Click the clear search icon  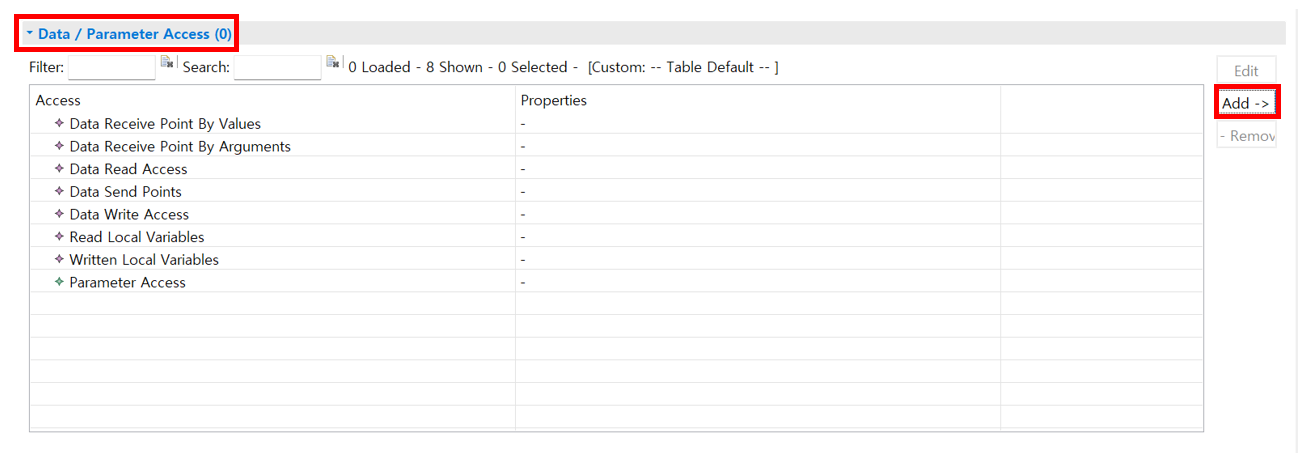[333, 63]
